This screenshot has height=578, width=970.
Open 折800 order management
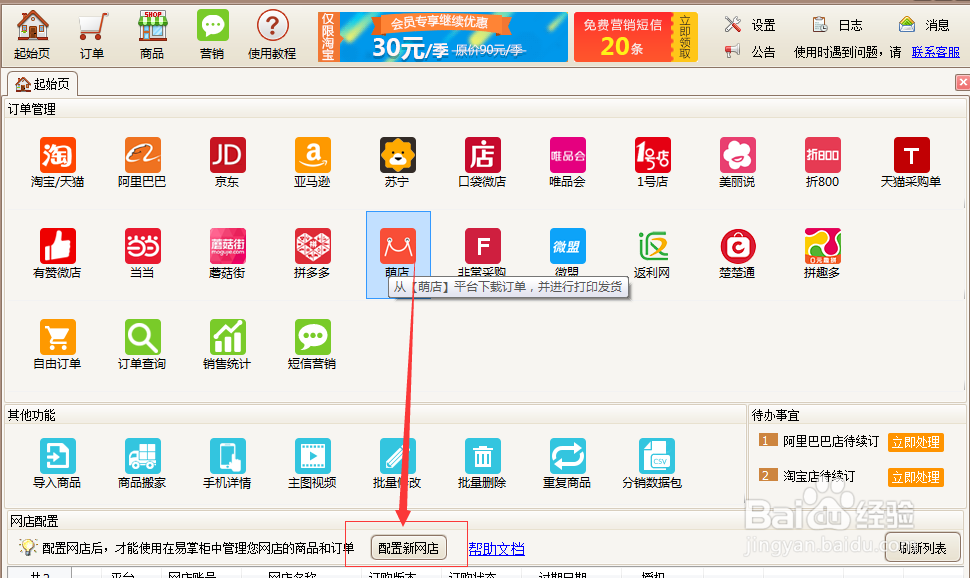click(x=822, y=163)
